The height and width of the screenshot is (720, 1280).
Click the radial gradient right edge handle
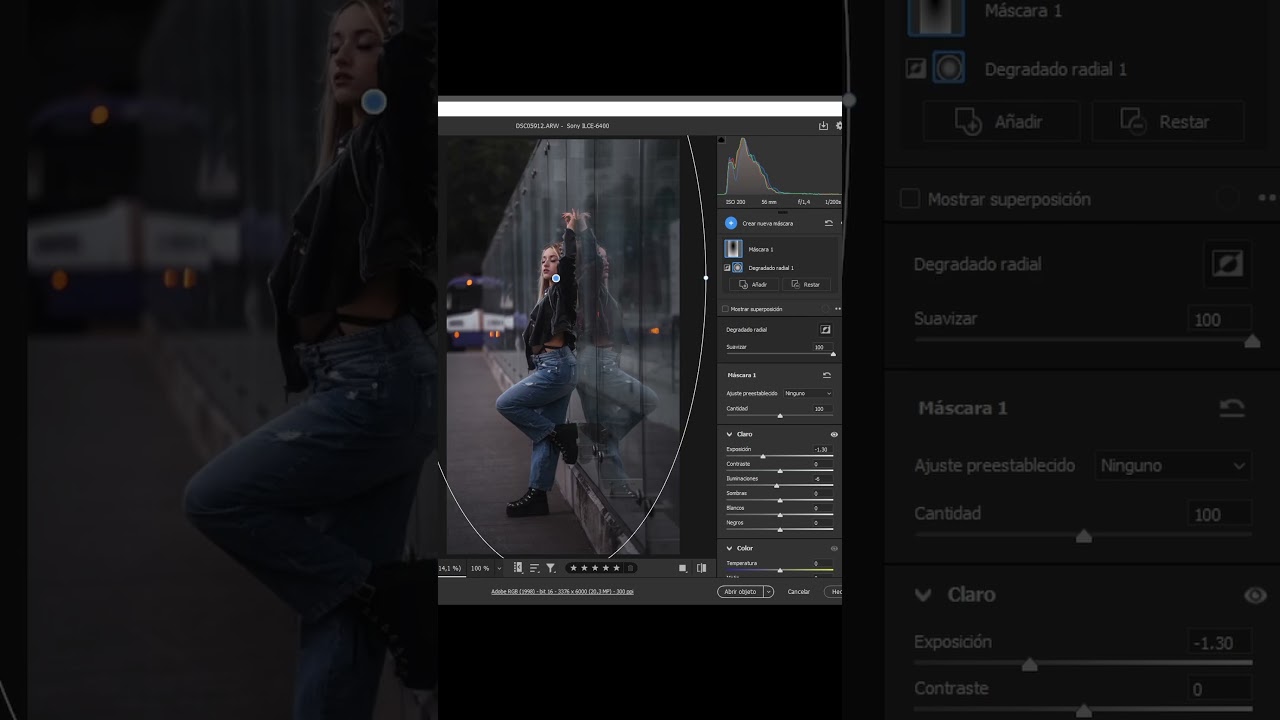coord(706,278)
